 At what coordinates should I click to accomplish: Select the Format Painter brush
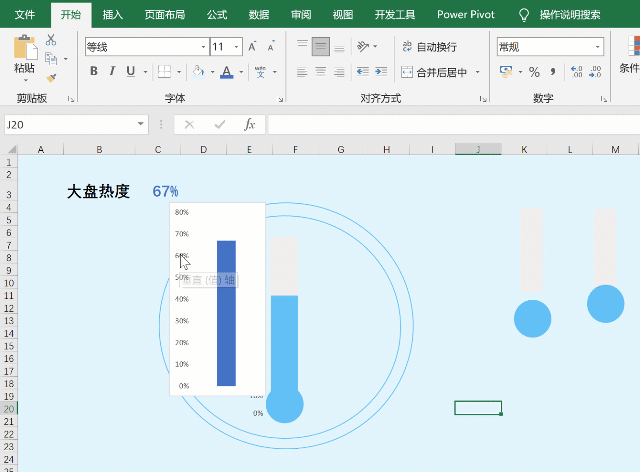point(51,78)
